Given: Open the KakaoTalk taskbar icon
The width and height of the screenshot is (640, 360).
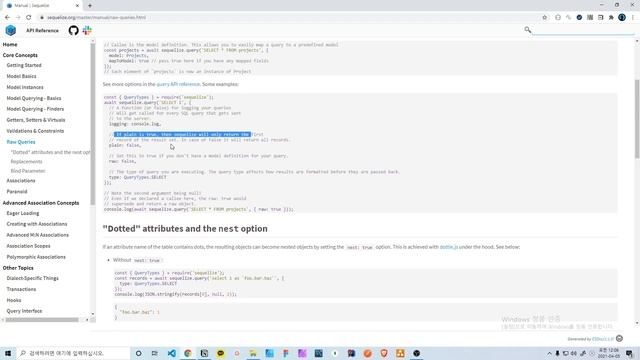Looking at the screenshot, I should pos(220,353).
